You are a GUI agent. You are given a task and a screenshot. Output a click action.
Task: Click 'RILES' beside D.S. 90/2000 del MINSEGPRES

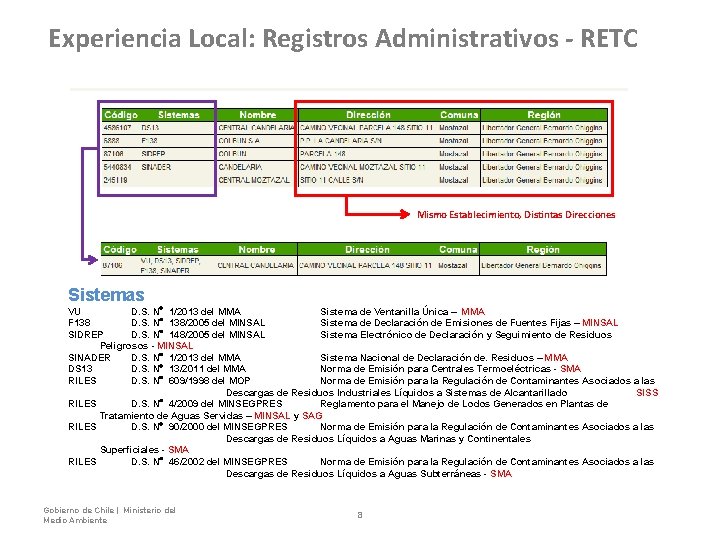pos(82,427)
